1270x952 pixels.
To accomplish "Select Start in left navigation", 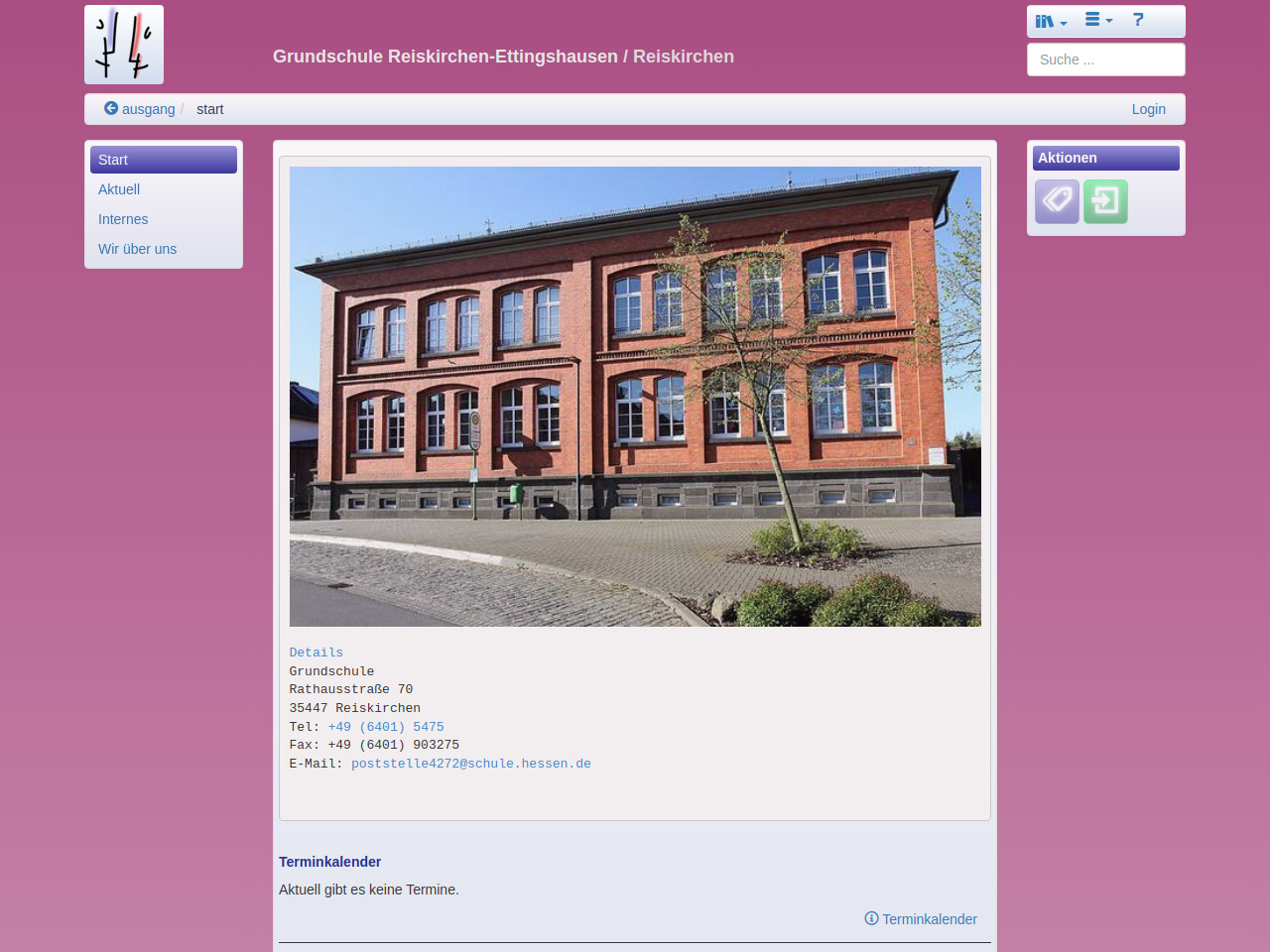I will pyautogui.click(x=164, y=160).
